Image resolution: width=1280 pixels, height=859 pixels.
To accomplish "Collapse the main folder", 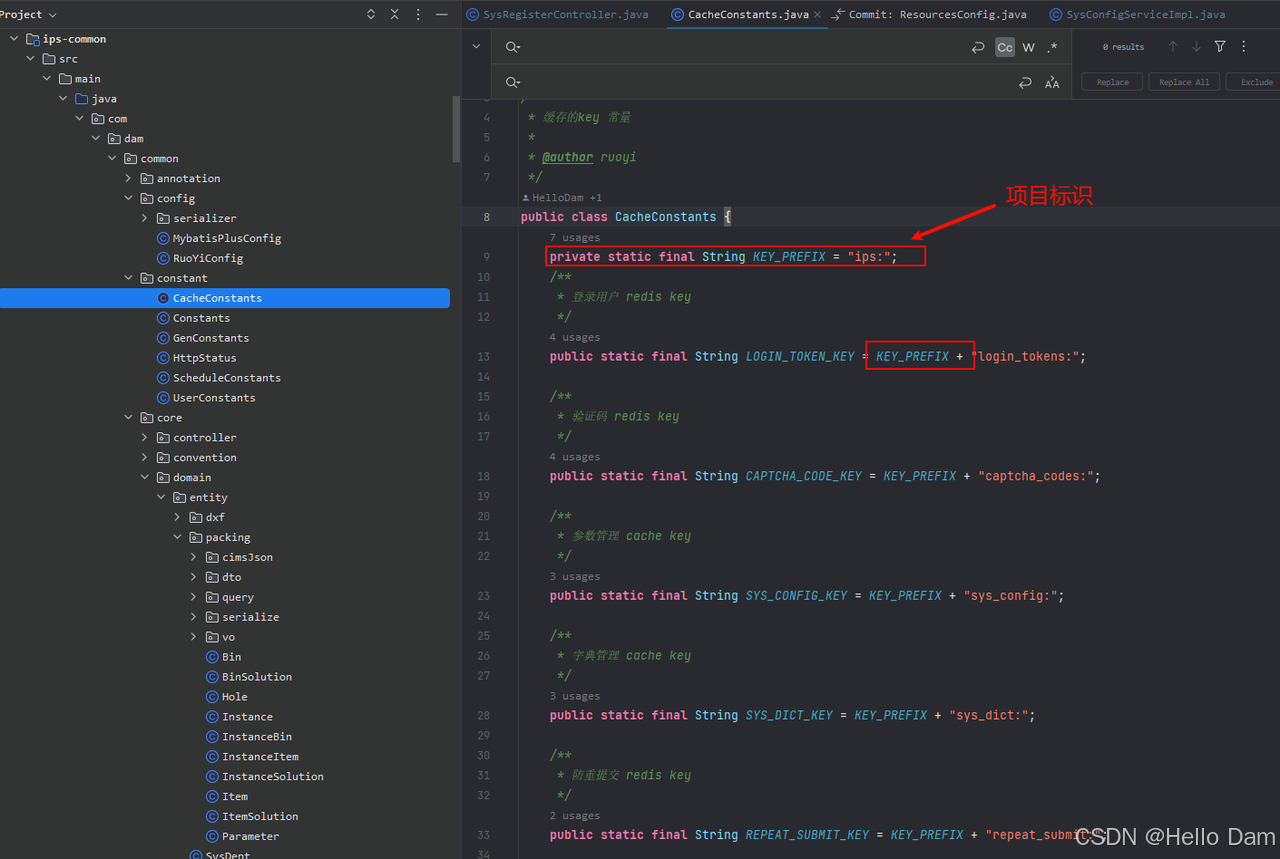I will [x=46, y=79].
